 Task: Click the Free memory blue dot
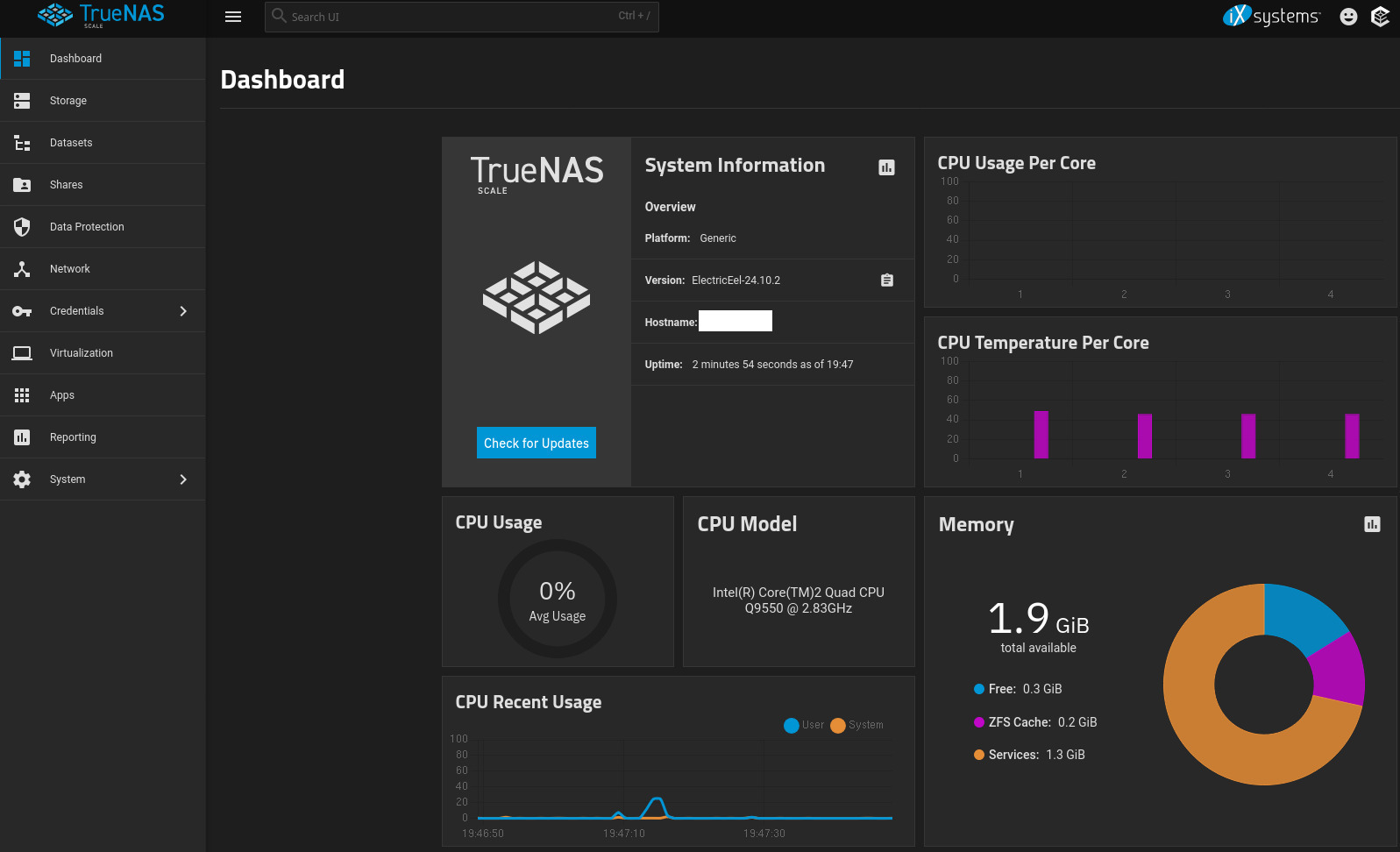[979, 689]
